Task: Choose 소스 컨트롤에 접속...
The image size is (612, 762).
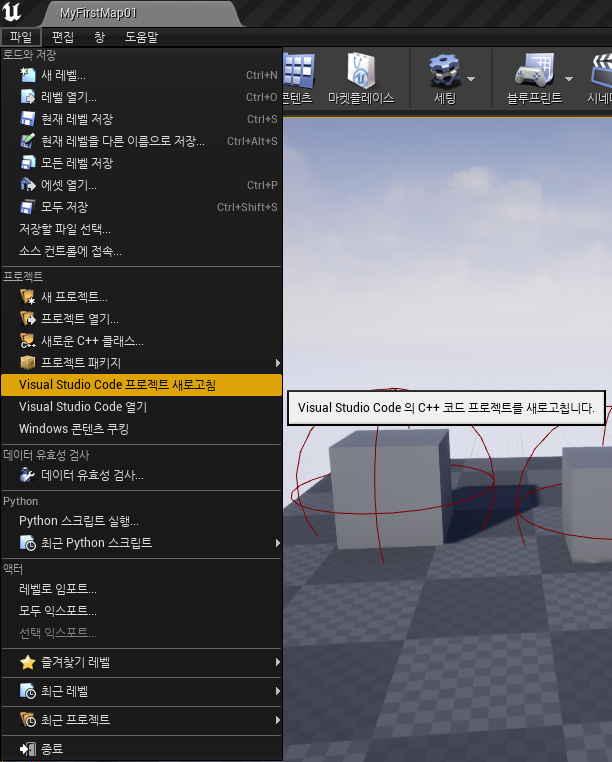Action: coord(141,251)
